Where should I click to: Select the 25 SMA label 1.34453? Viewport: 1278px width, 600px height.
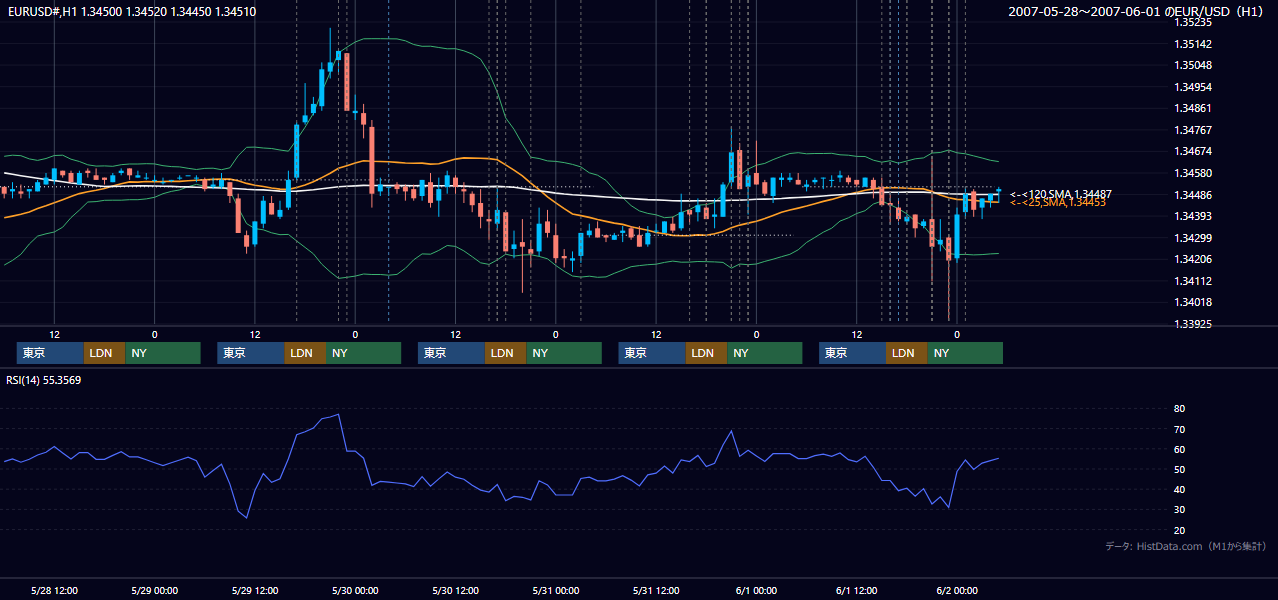pyautogui.click(x=1057, y=203)
